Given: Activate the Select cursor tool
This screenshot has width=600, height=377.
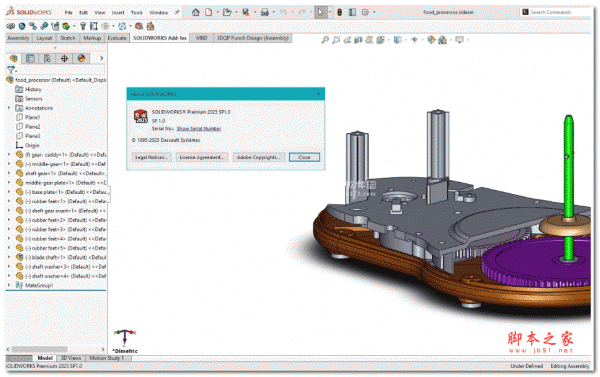Looking at the screenshot, I should [320, 12].
